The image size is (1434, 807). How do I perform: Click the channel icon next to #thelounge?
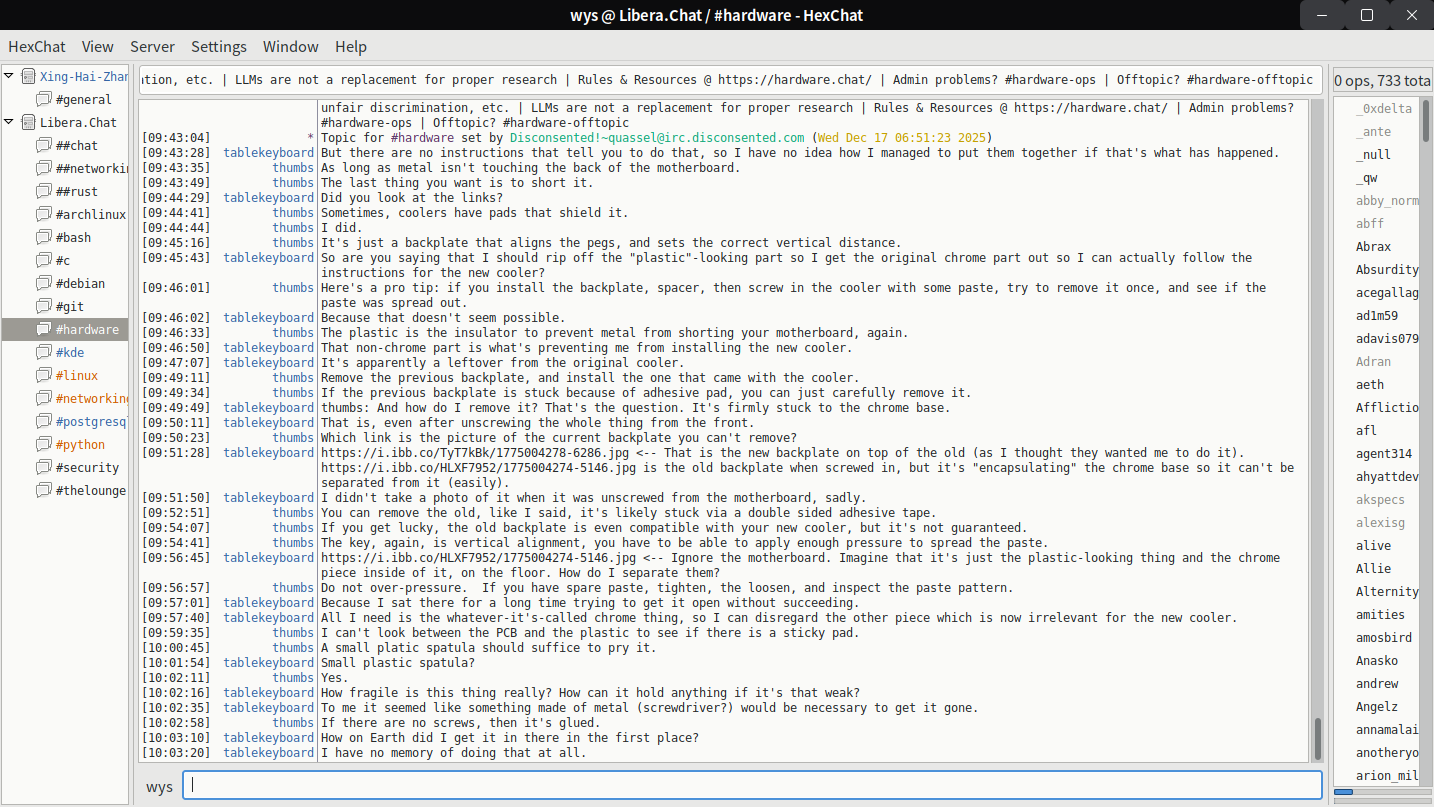pyautogui.click(x=43, y=490)
